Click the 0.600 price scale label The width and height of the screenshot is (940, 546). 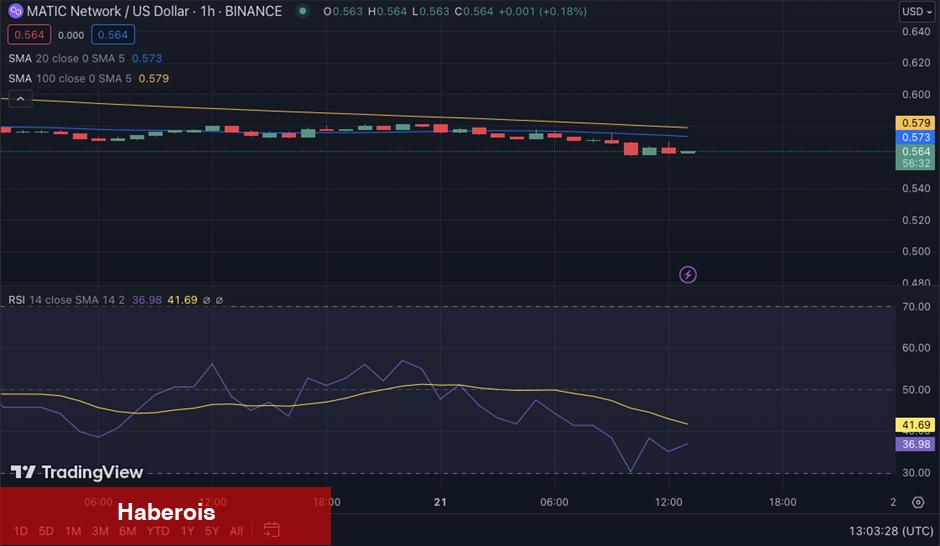click(x=916, y=94)
